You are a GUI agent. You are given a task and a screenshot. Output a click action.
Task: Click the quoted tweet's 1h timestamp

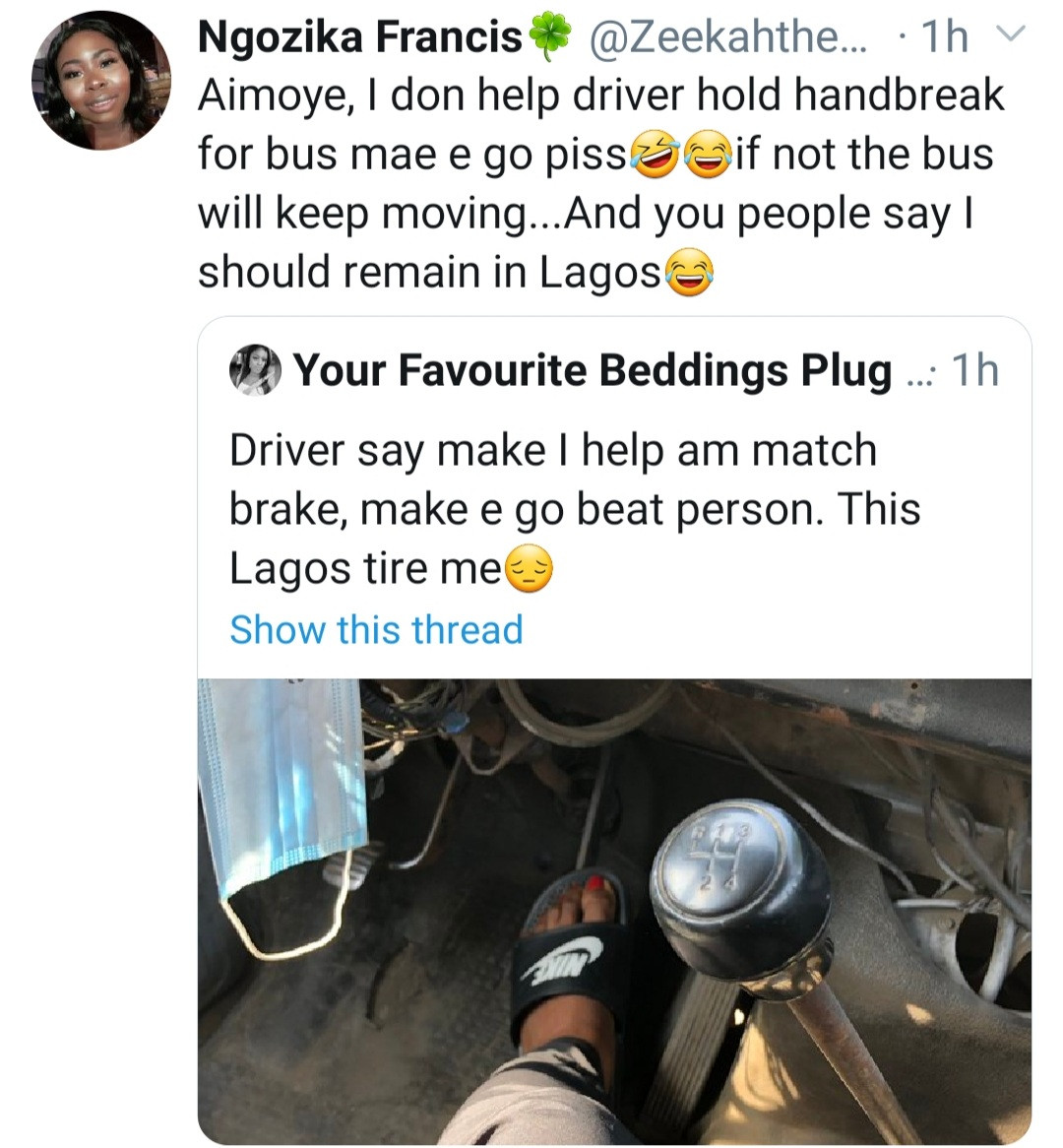[x=975, y=371]
